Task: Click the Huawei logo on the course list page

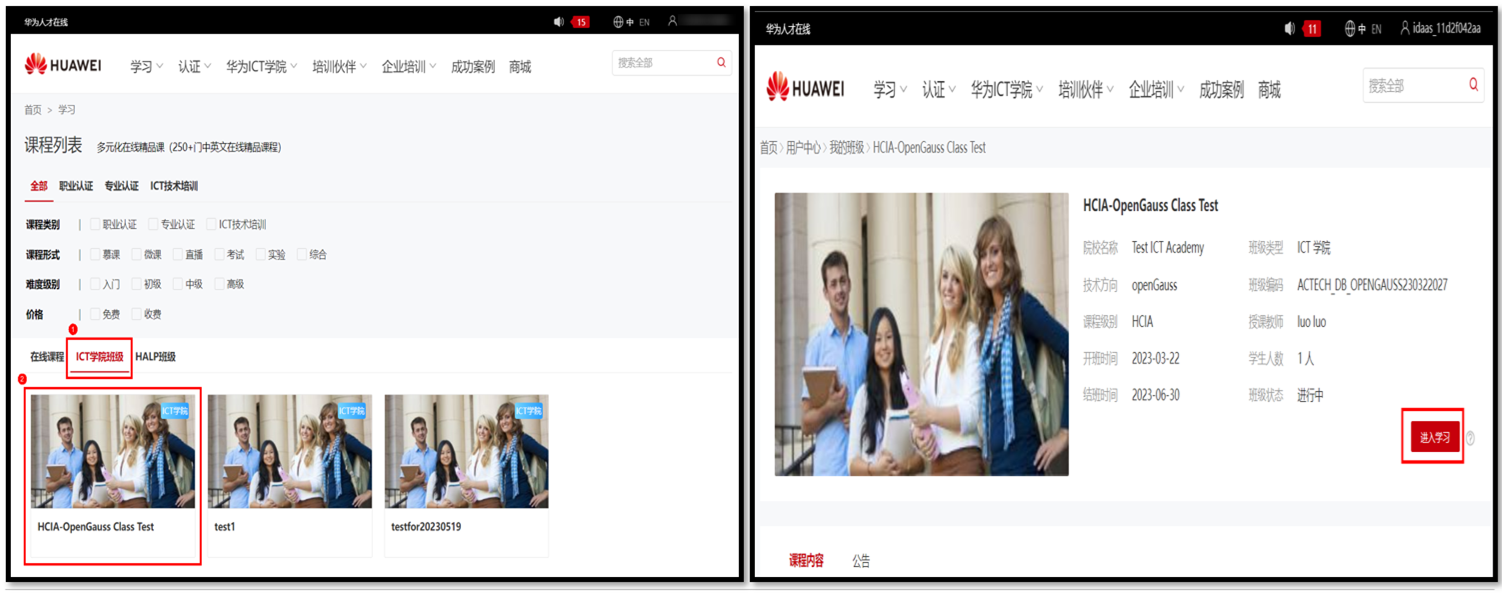Action: coord(63,65)
